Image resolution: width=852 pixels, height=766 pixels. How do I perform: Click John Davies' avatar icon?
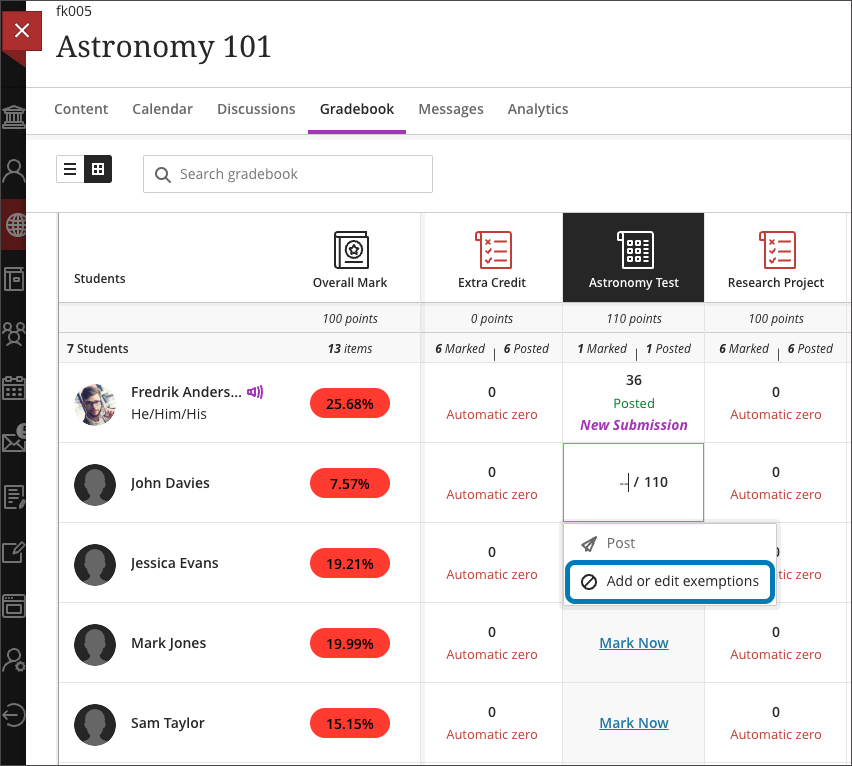tap(95, 483)
